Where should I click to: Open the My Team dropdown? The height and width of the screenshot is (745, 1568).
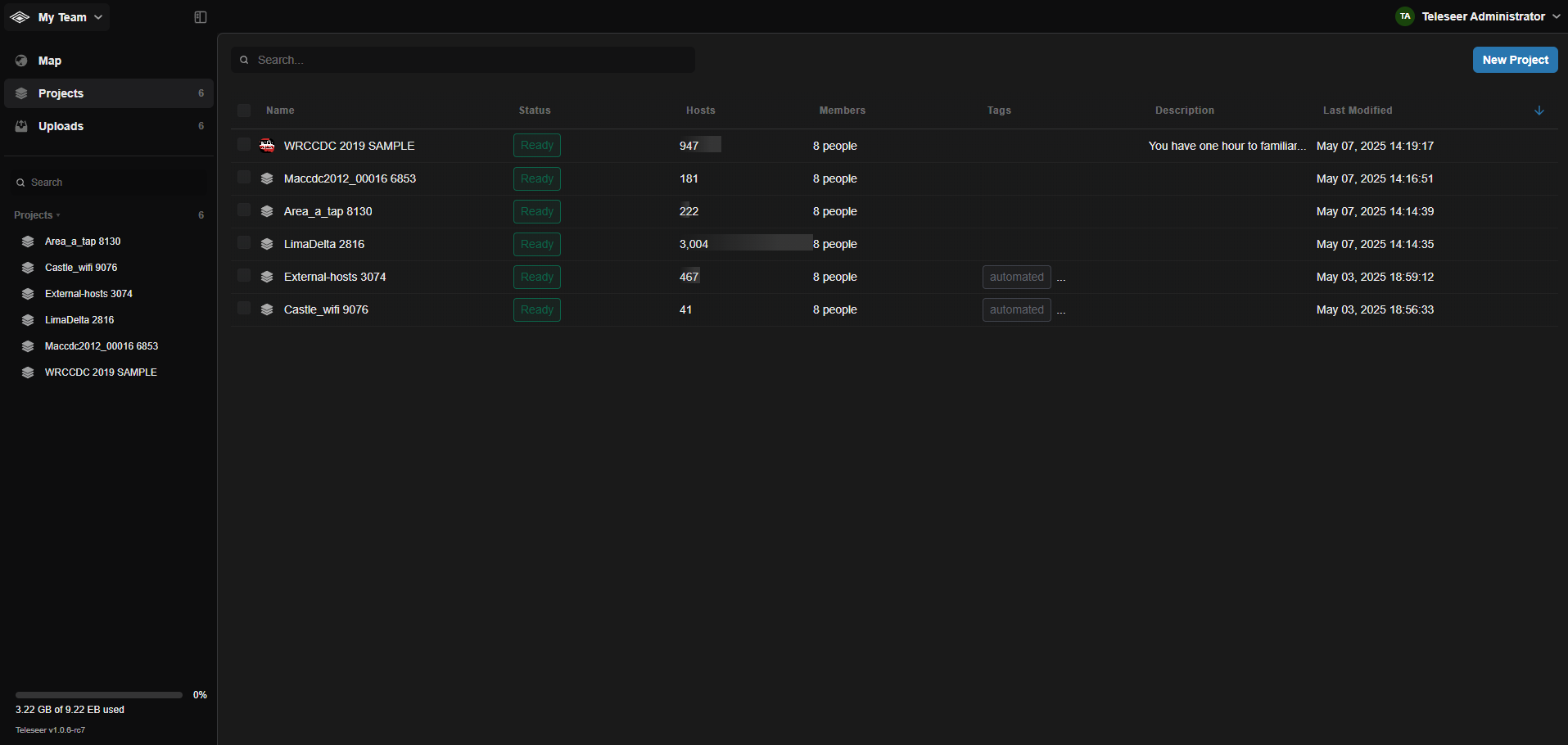(57, 17)
